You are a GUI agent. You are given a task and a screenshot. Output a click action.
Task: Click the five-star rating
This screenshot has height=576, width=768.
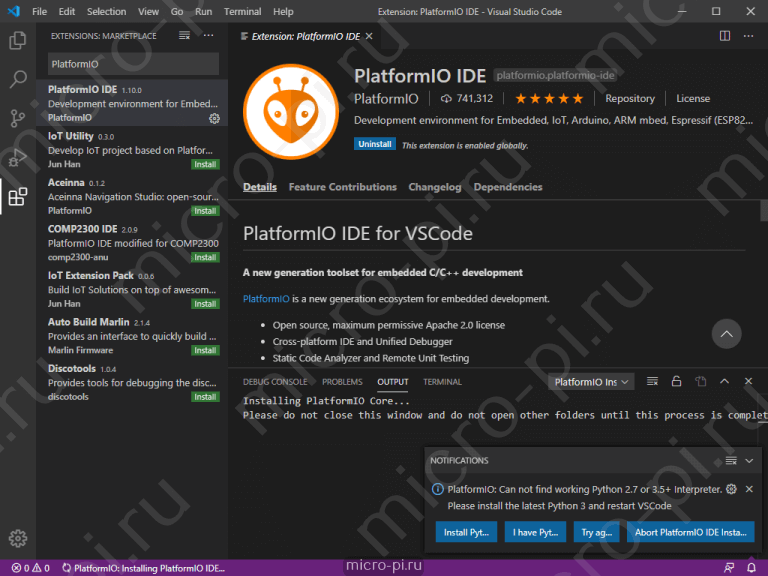click(549, 98)
